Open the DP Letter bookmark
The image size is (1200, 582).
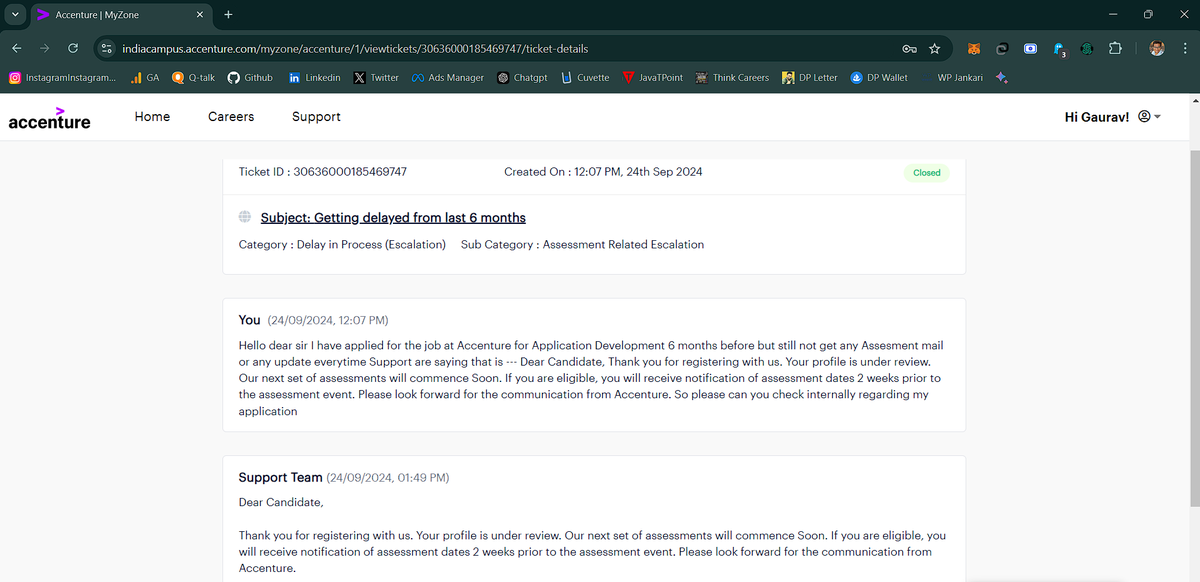(810, 77)
